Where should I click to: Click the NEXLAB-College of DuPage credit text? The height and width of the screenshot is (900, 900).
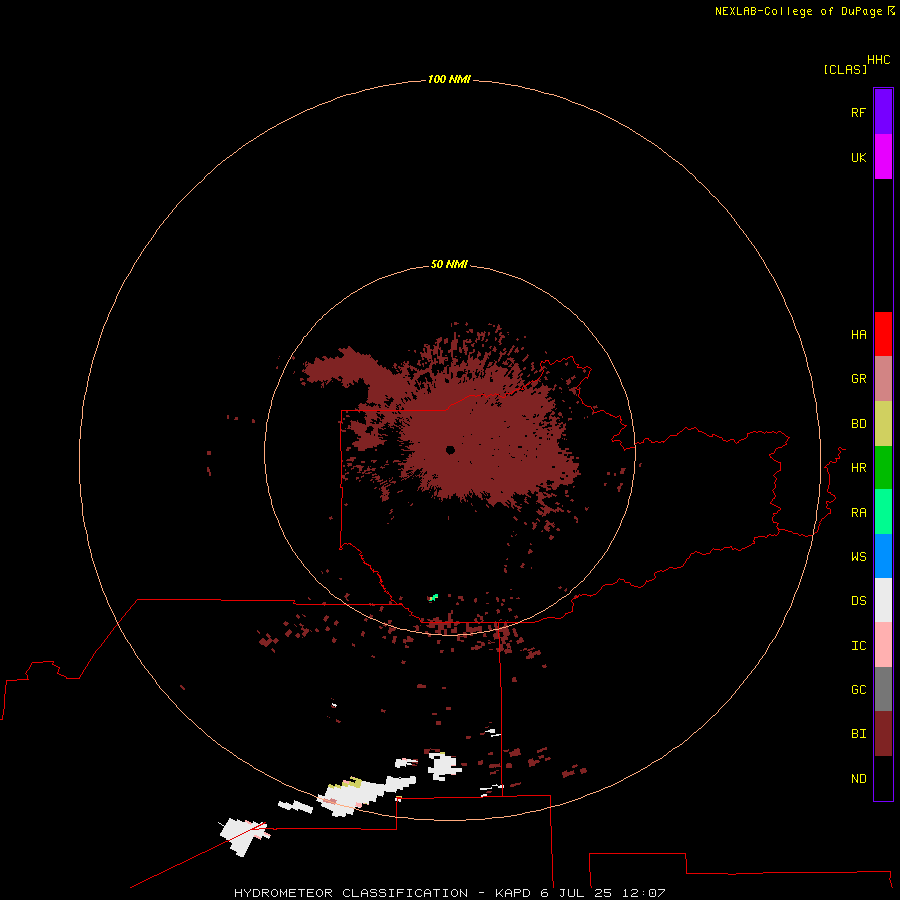(799, 11)
